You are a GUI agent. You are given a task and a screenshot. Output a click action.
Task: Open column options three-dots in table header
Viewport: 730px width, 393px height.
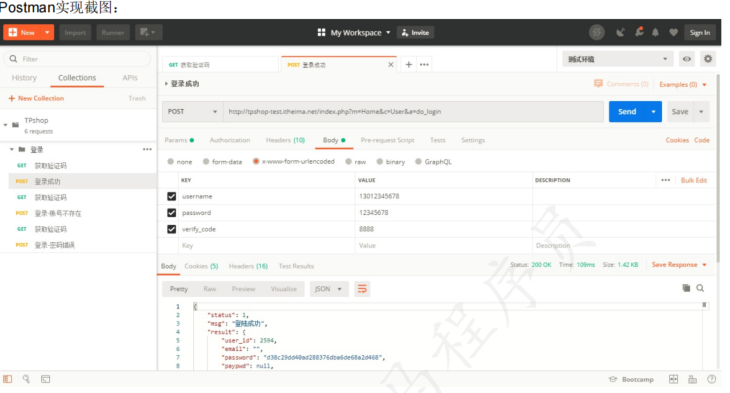(x=666, y=180)
